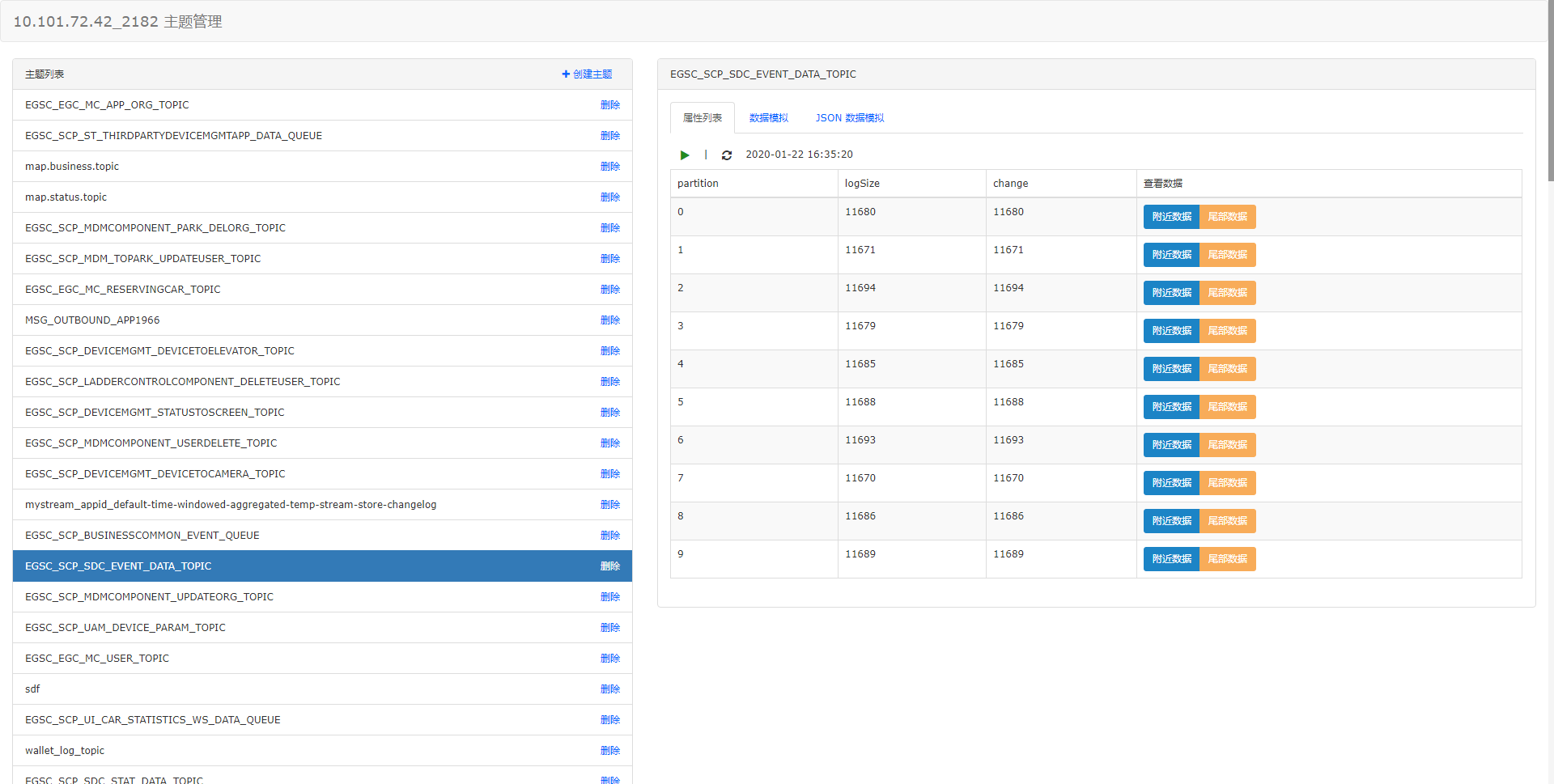Delete the map.business.topic entry

pos(610,167)
